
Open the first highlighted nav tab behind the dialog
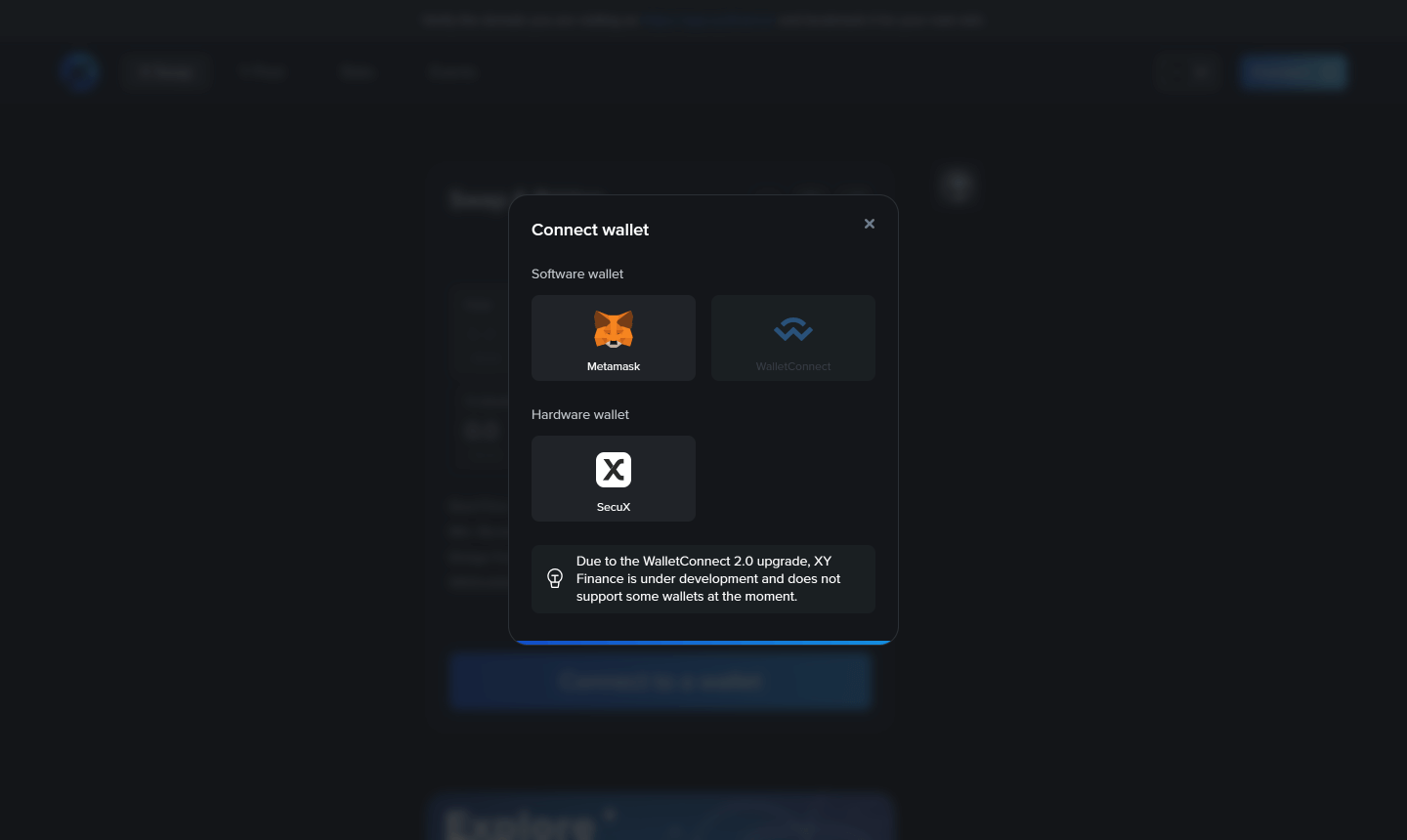[166, 72]
